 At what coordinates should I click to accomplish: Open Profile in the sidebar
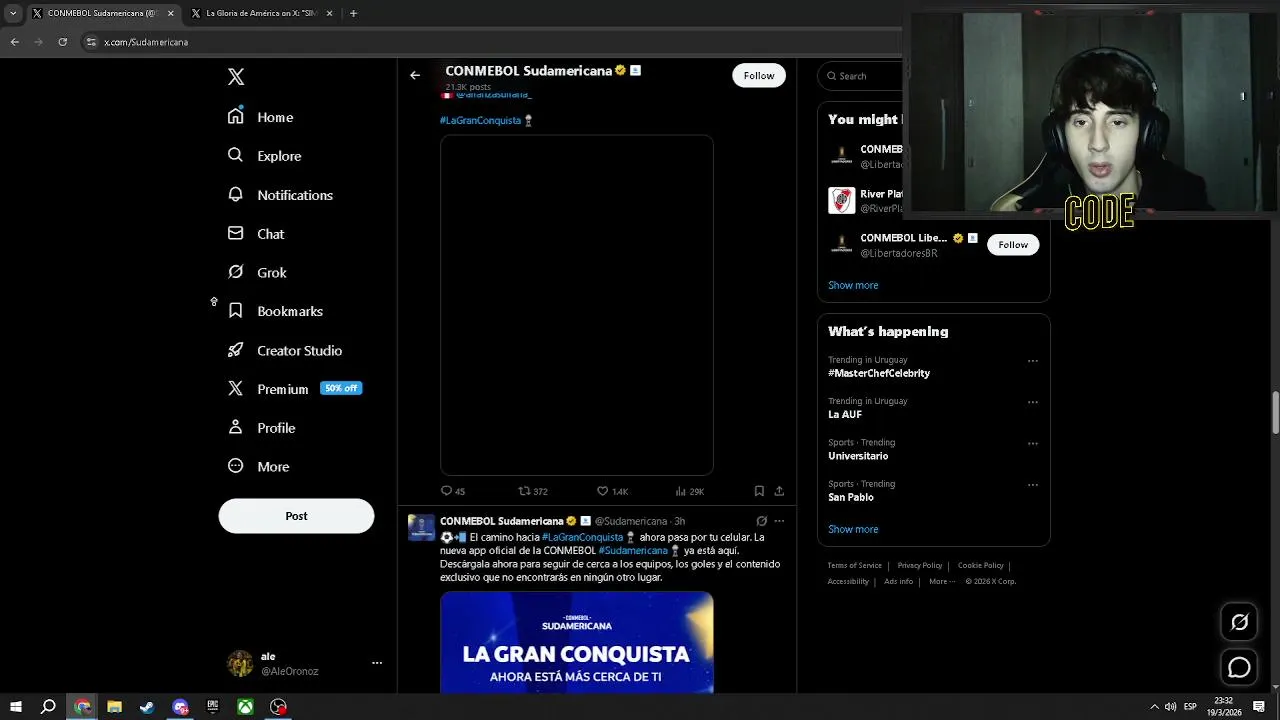tap(261, 428)
